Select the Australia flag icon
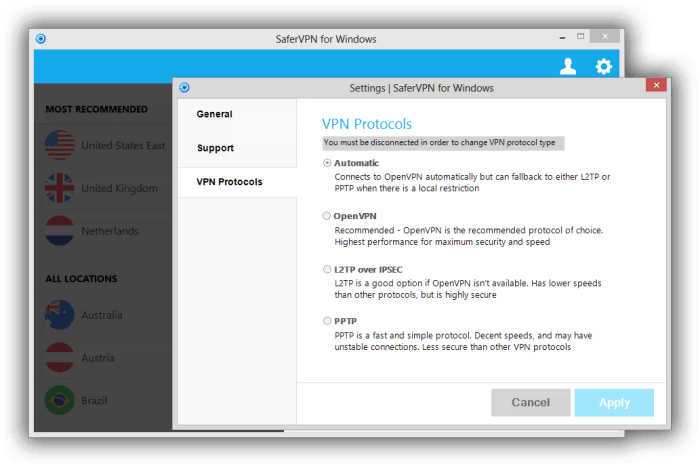The height and width of the screenshot is (466, 700). click(59, 315)
